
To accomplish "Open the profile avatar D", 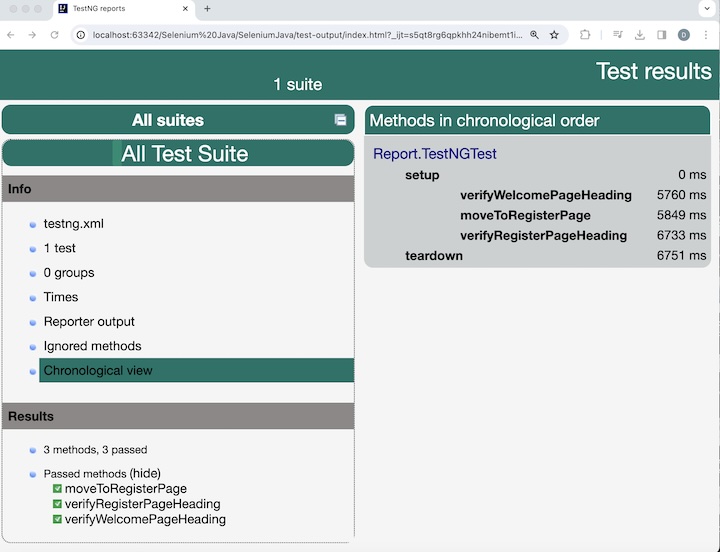I will tap(684, 35).
